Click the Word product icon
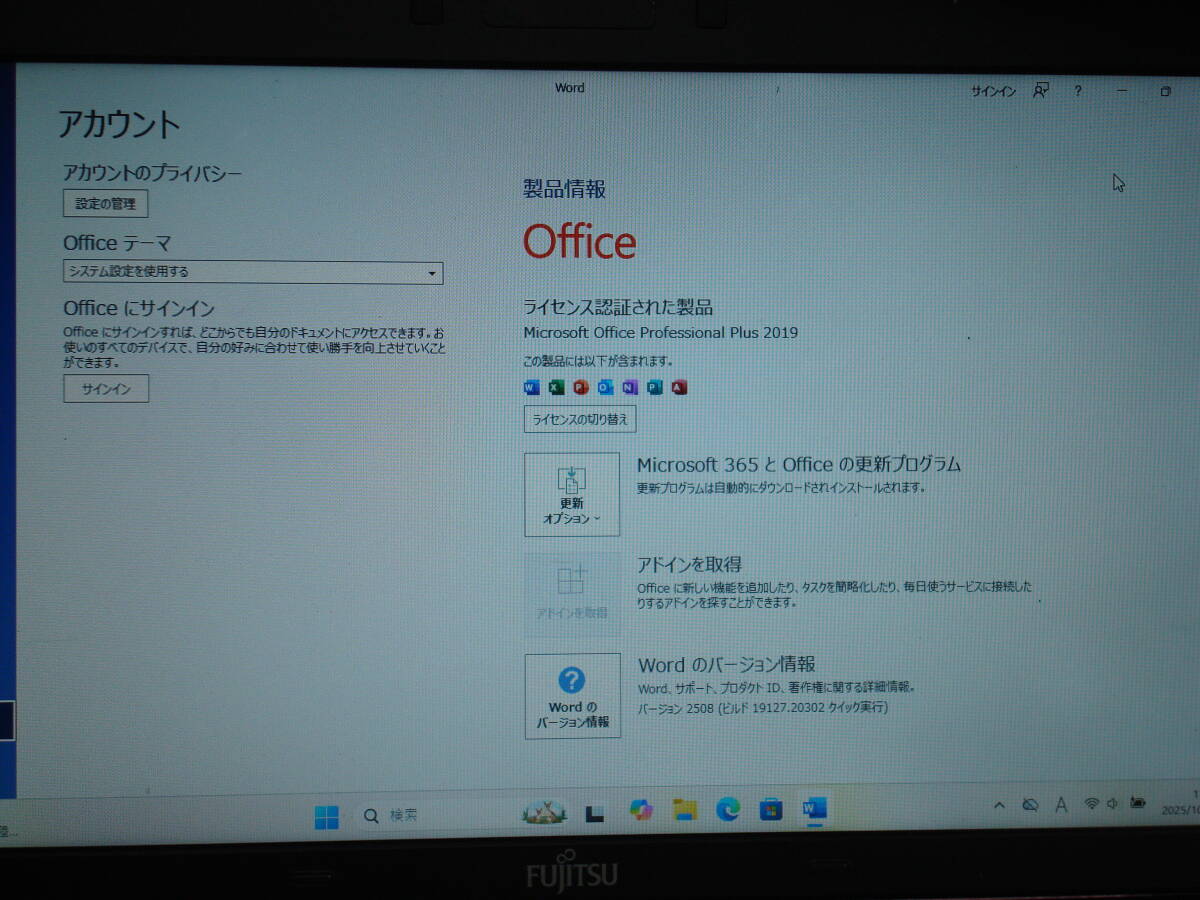1200x900 pixels. [x=531, y=387]
